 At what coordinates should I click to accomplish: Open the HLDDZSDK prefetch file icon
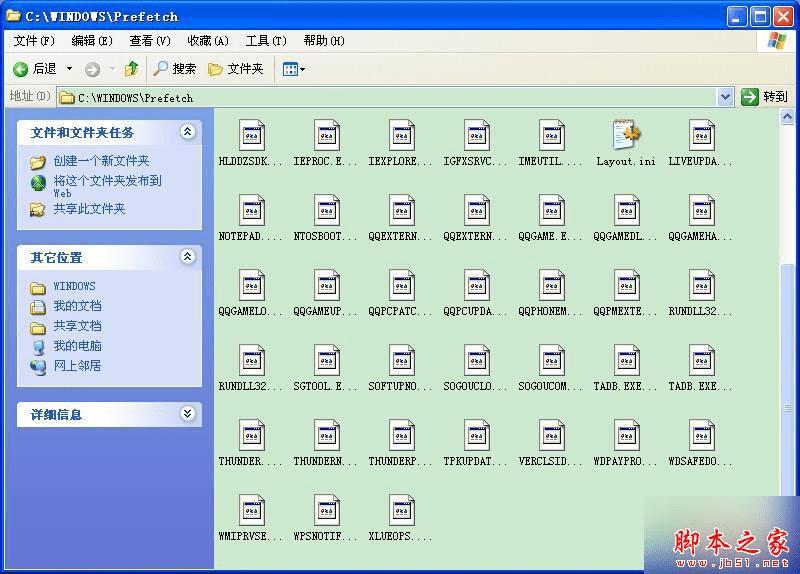point(252,135)
